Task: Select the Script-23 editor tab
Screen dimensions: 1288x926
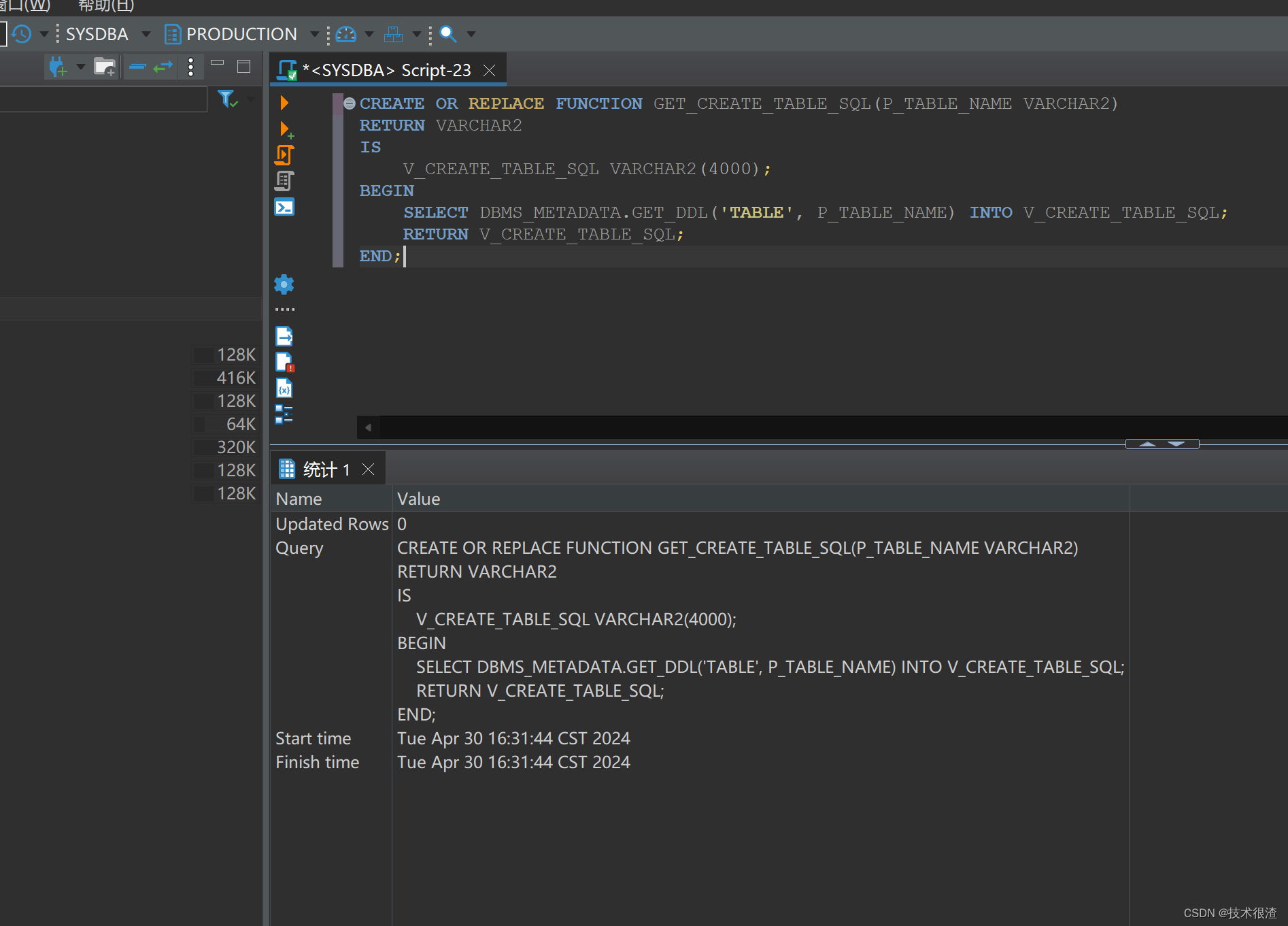Action: click(x=387, y=70)
